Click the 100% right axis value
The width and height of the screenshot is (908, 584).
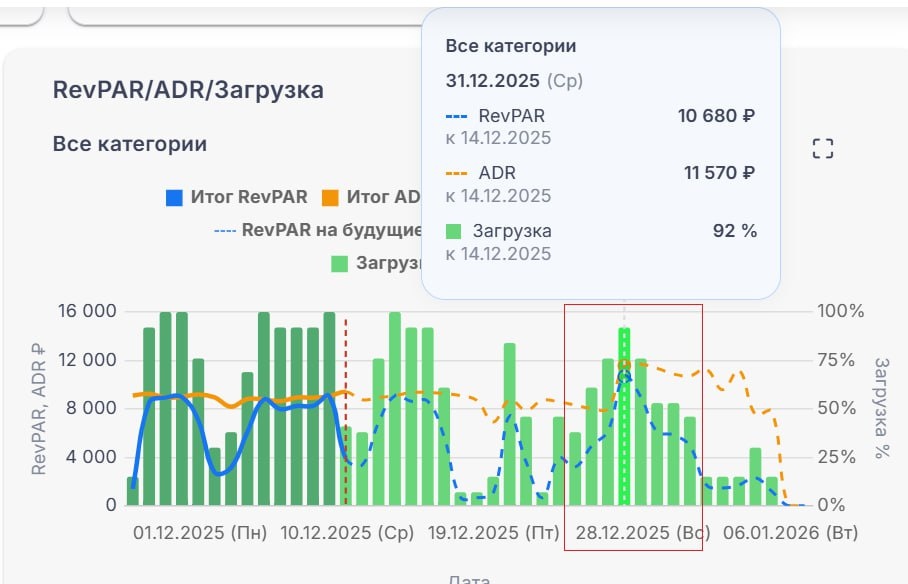(841, 311)
